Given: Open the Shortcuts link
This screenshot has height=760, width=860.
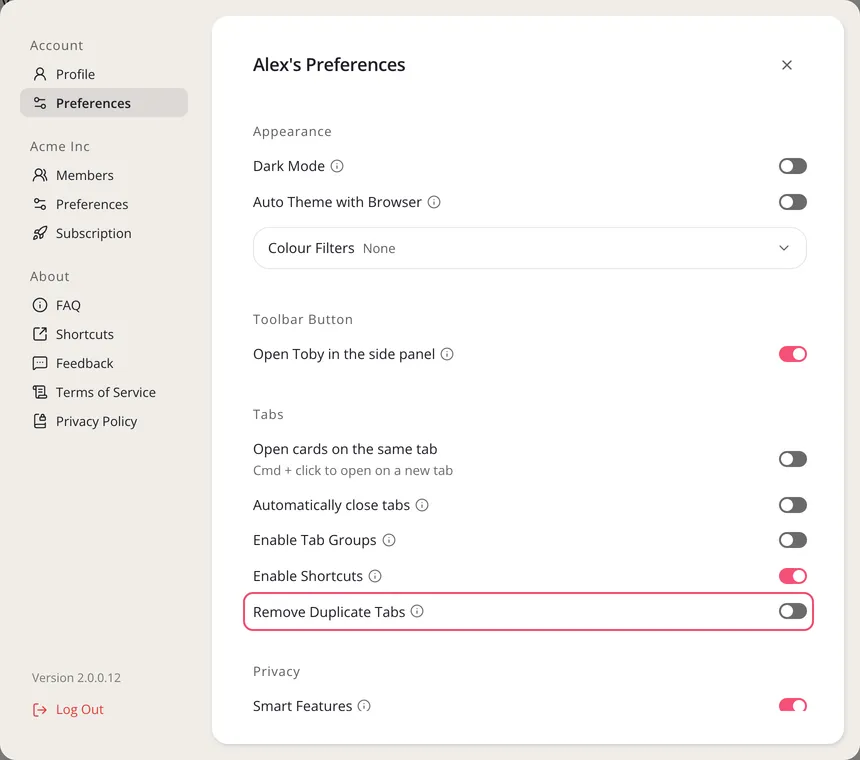Looking at the screenshot, I should 104,334.
